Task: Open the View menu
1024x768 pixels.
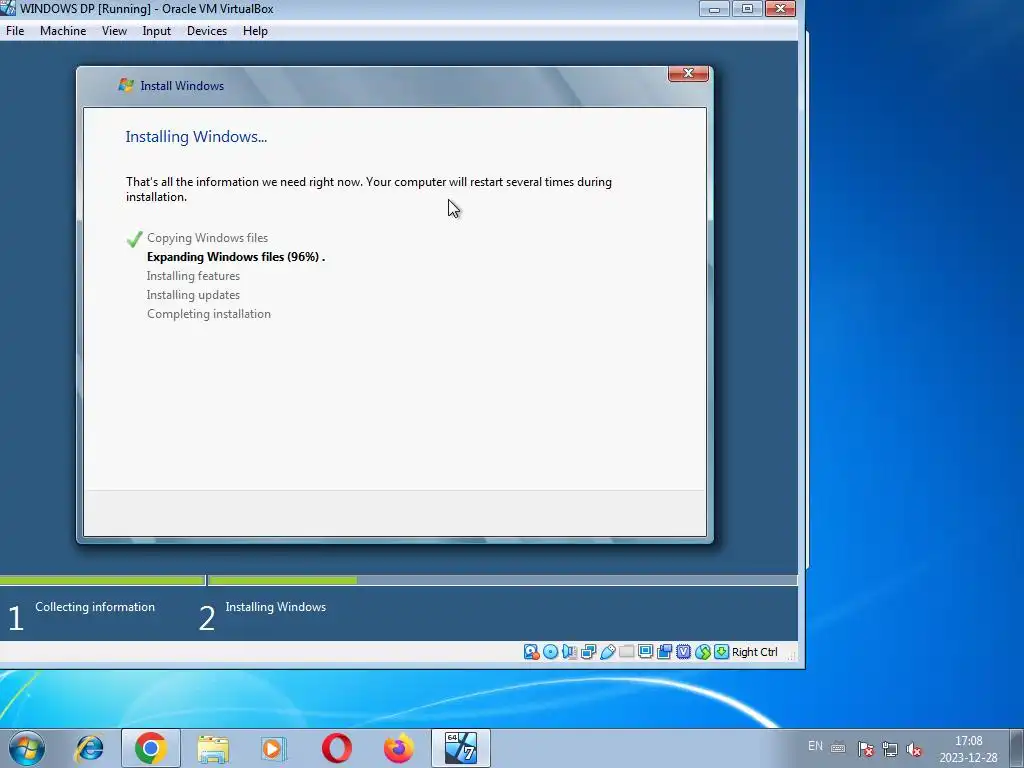Action: click(114, 31)
